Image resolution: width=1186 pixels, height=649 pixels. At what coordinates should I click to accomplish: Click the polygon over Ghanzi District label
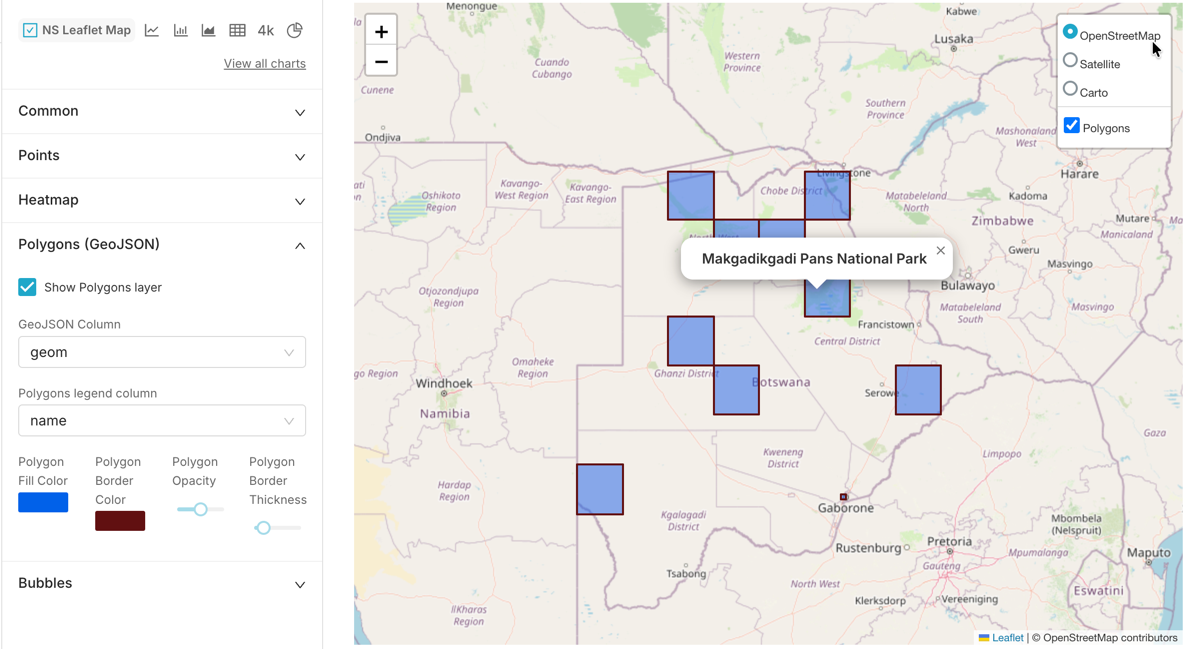pyautogui.click(x=691, y=341)
